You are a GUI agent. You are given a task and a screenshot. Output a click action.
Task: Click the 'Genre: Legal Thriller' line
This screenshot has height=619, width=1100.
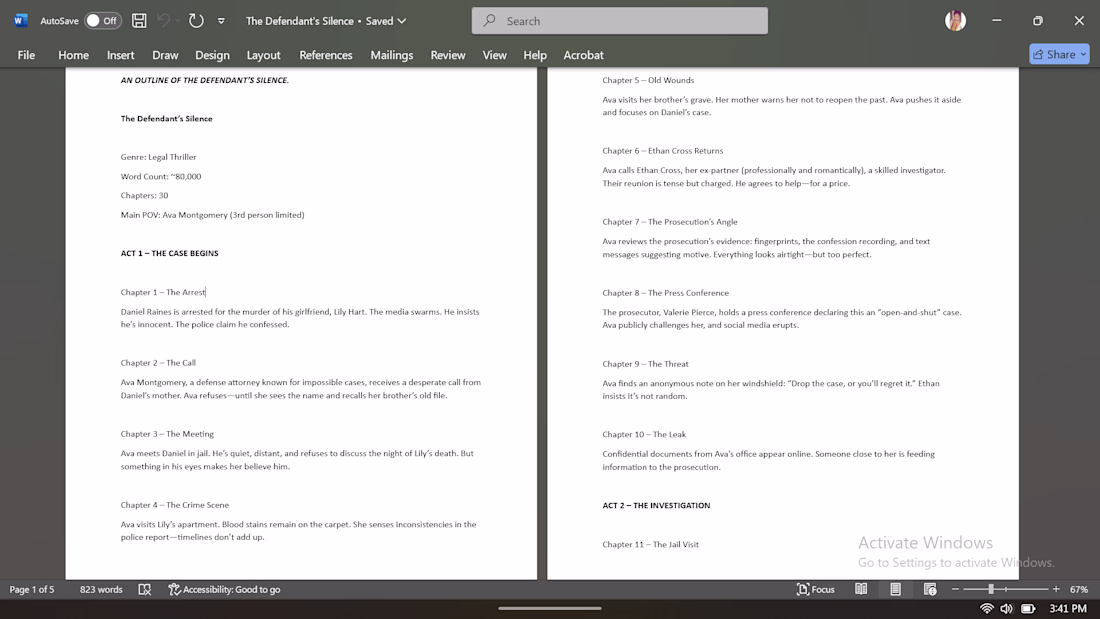pyautogui.click(x=159, y=157)
